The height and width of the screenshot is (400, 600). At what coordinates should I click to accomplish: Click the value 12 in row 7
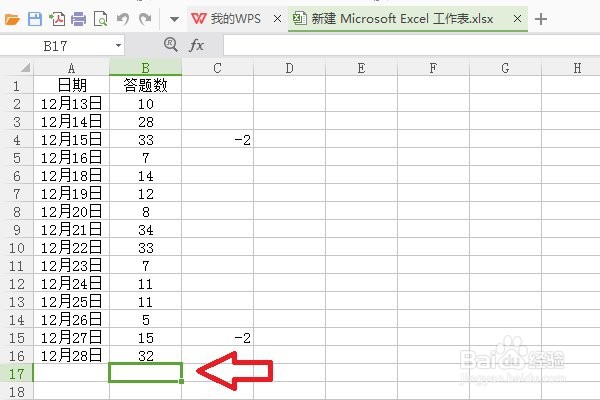coord(145,193)
